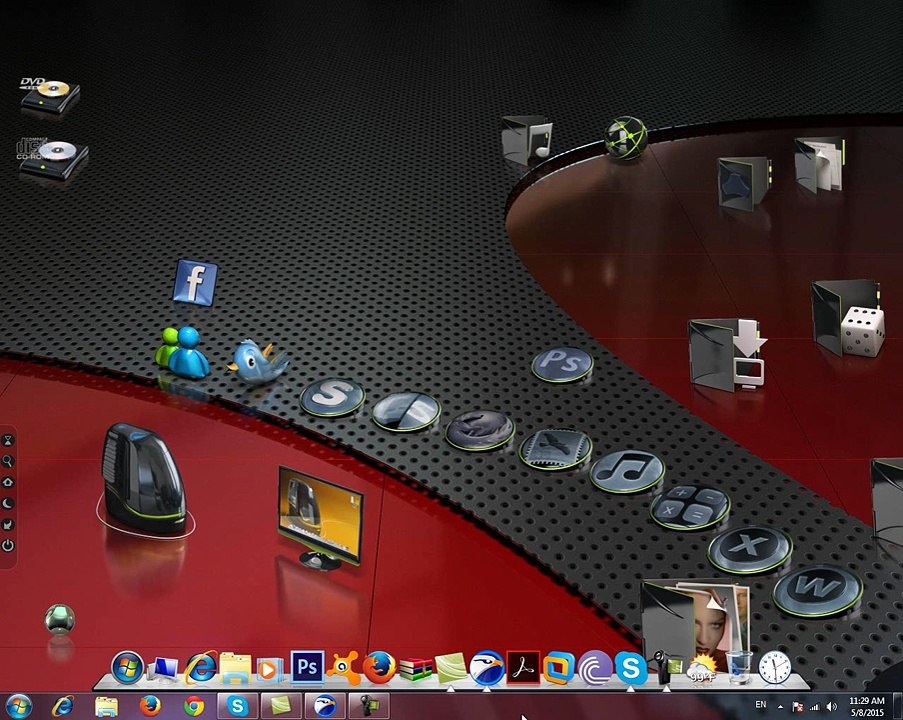Switch to the eagle app taskbar button
Image resolution: width=903 pixels, height=720 pixels.
325,706
